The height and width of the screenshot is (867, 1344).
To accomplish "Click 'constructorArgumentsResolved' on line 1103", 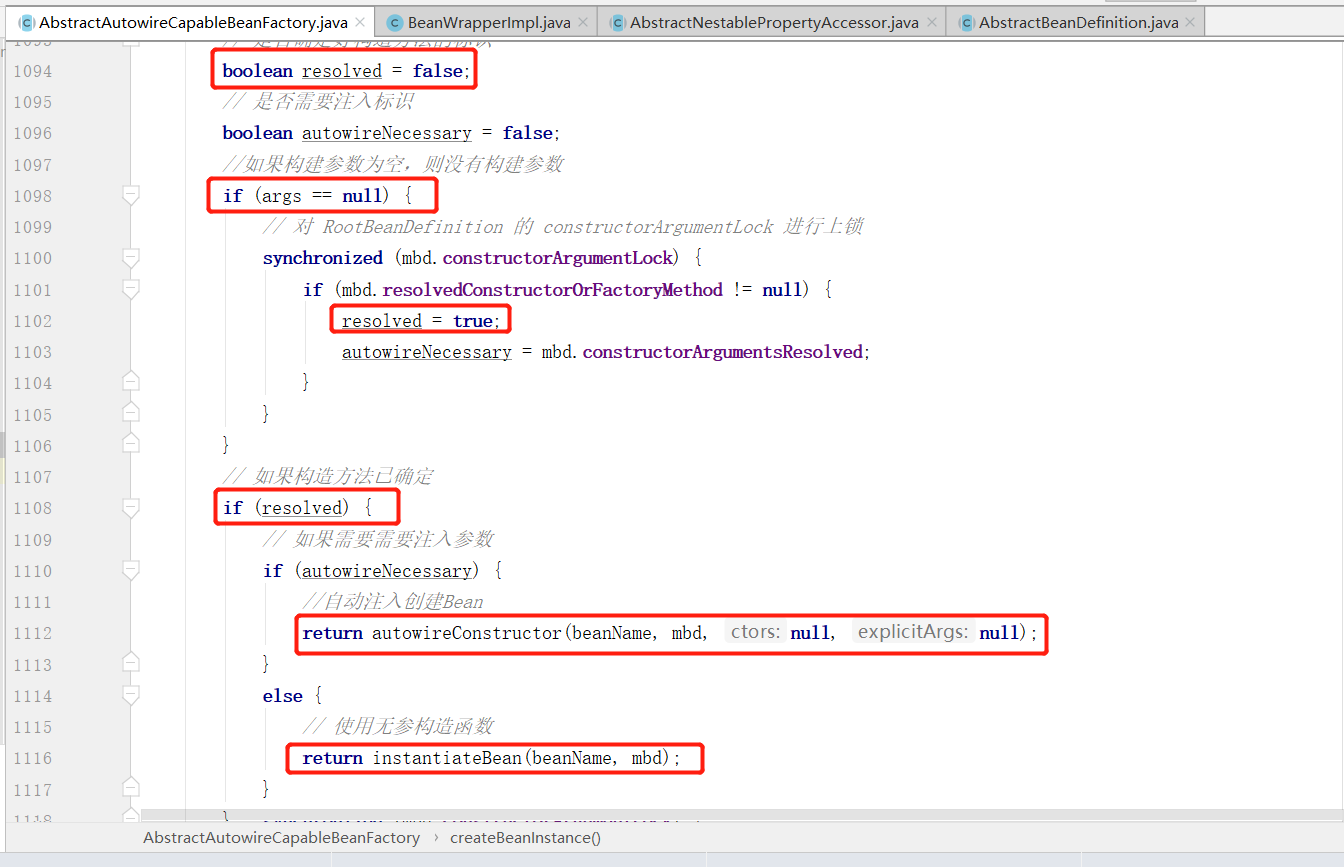I will (722, 352).
